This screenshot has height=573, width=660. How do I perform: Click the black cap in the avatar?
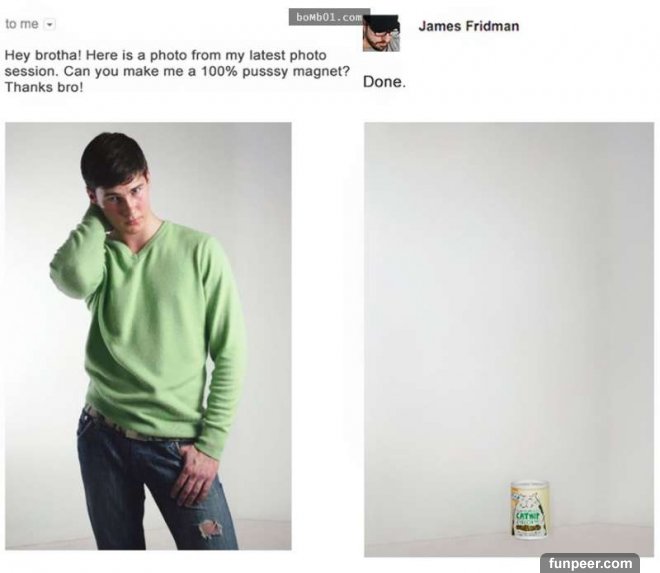[382, 24]
